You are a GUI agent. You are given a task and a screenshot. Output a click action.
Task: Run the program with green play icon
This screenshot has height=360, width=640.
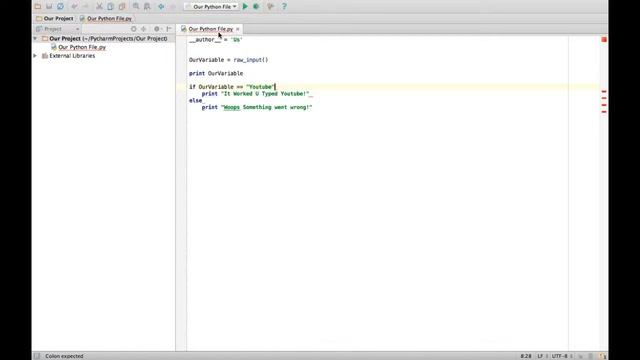tap(245, 7)
